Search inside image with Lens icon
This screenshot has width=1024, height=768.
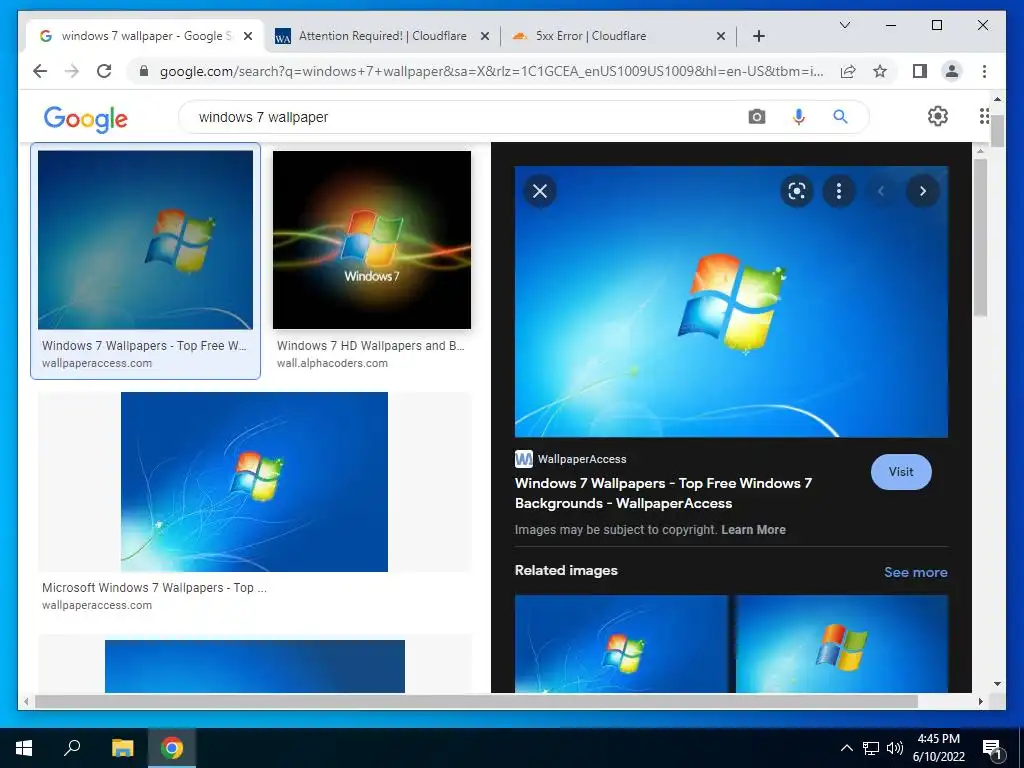797,191
